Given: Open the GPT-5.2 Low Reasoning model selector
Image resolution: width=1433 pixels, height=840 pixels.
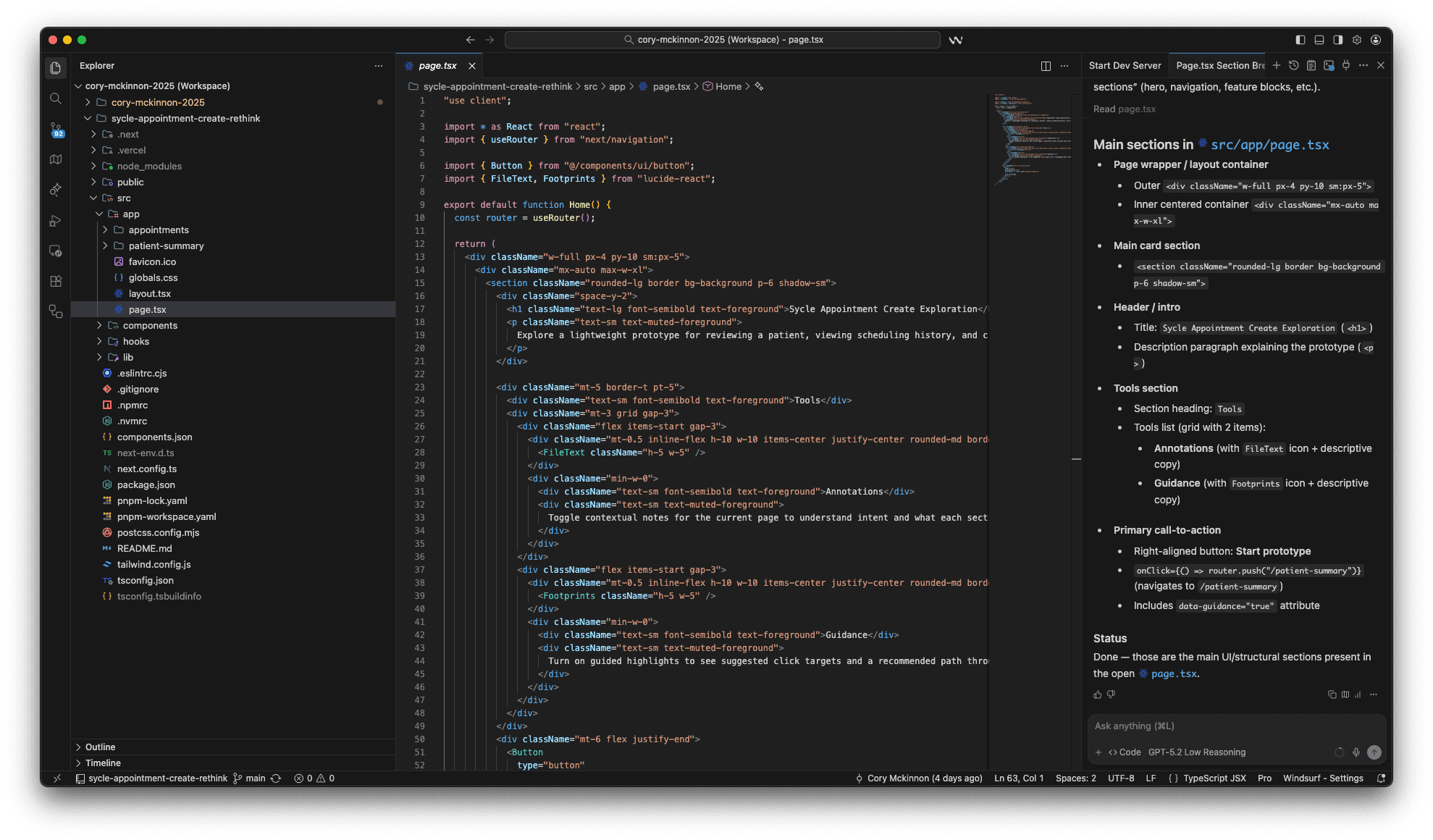Looking at the screenshot, I should tap(1196, 752).
